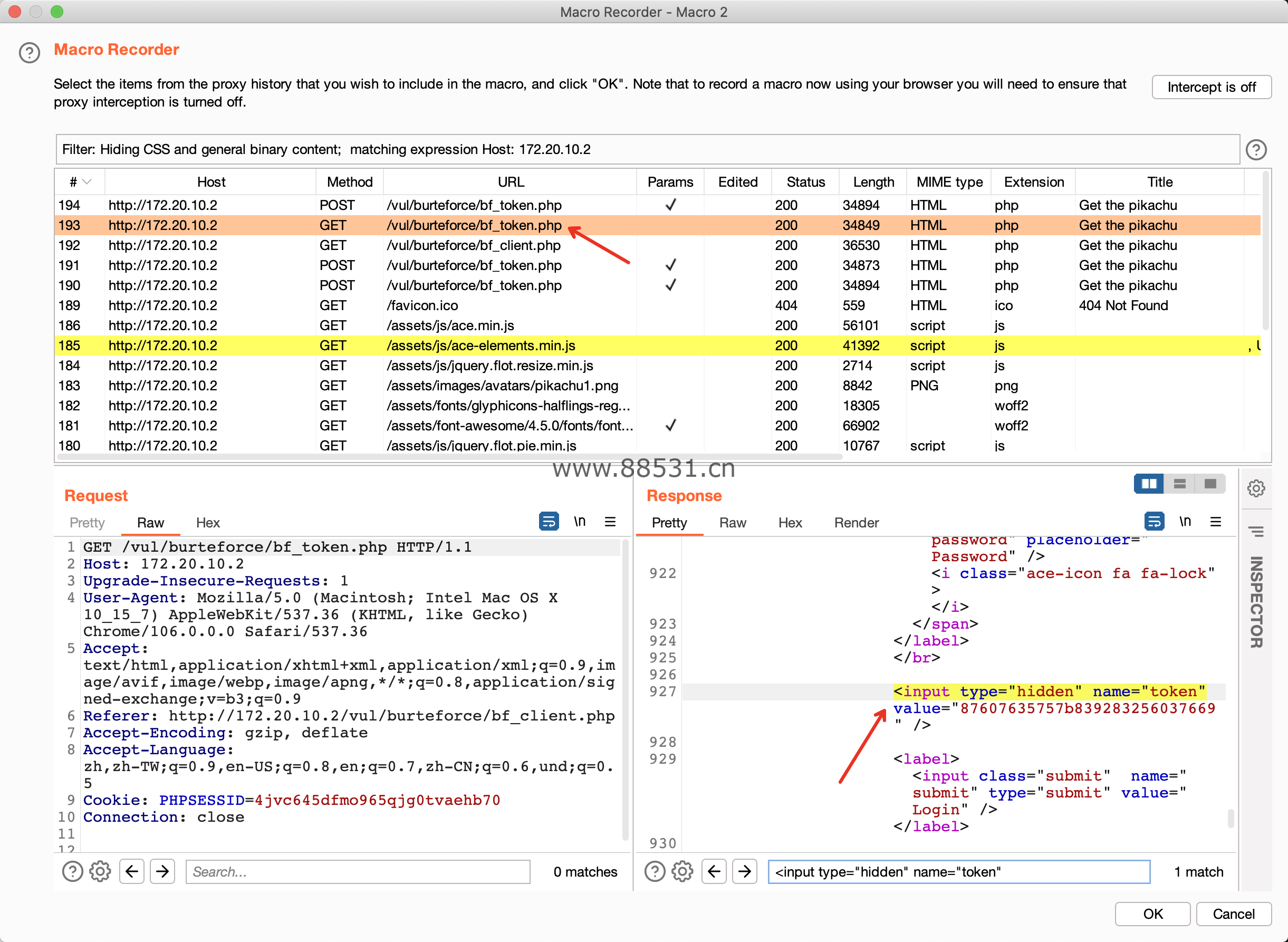Select history row 194 POST bf_token.php

(657, 205)
